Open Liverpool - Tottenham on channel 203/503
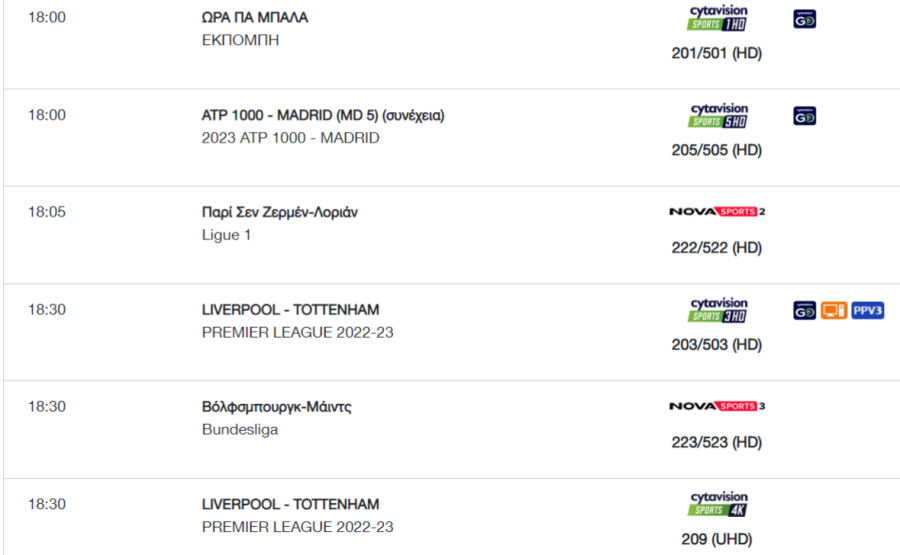The height and width of the screenshot is (555, 900). tap(290, 310)
